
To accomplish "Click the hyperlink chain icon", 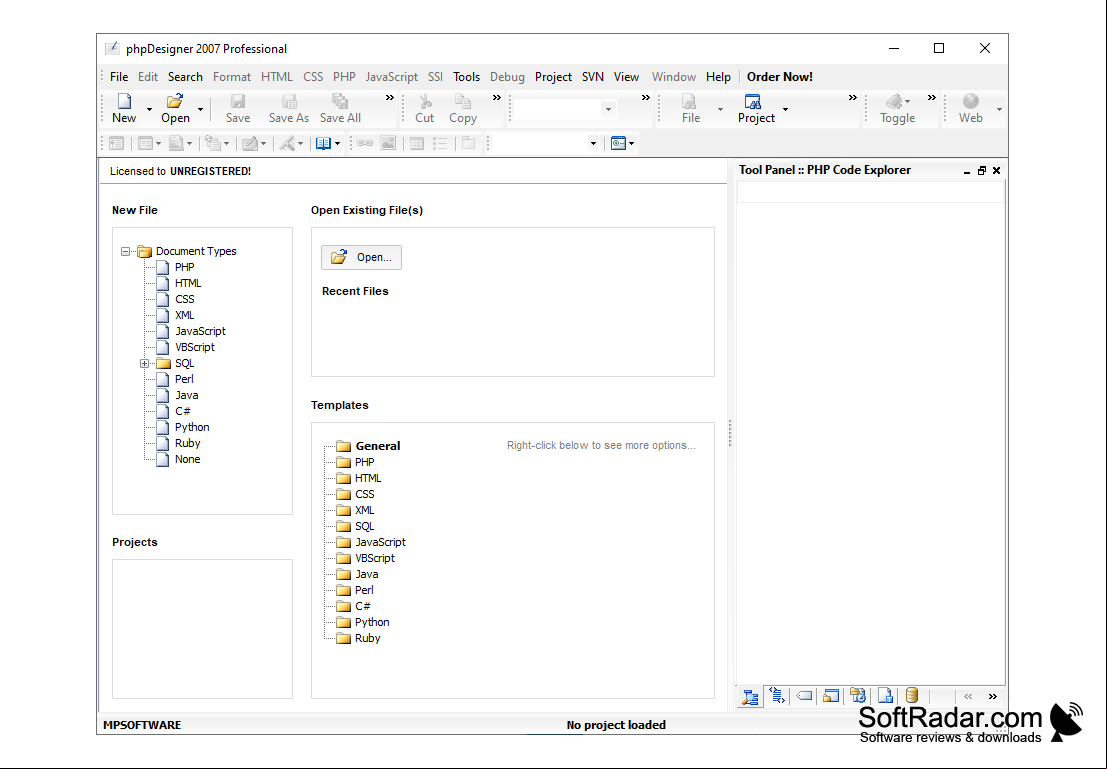I will pyautogui.click(x=365, y=143).
